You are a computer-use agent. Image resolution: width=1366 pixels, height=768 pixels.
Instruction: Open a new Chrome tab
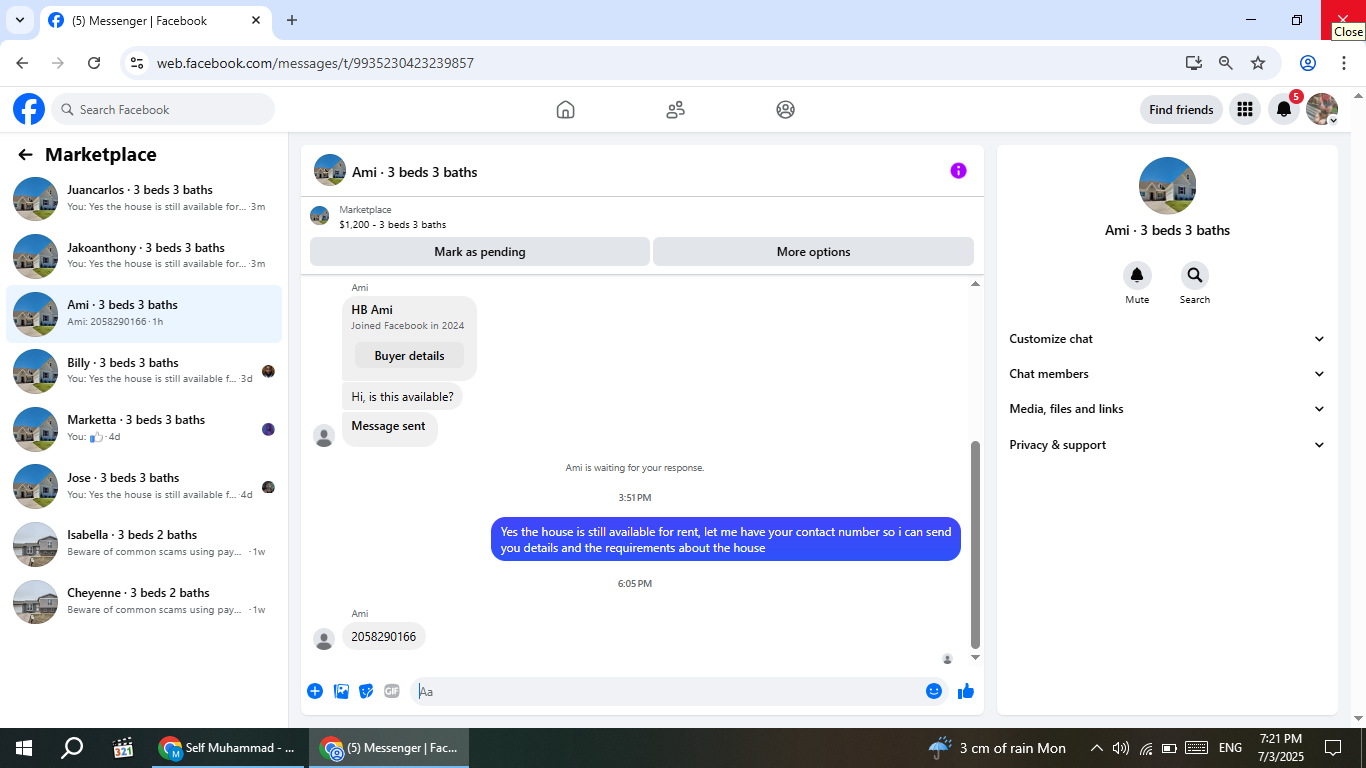[x=292, y=20]
